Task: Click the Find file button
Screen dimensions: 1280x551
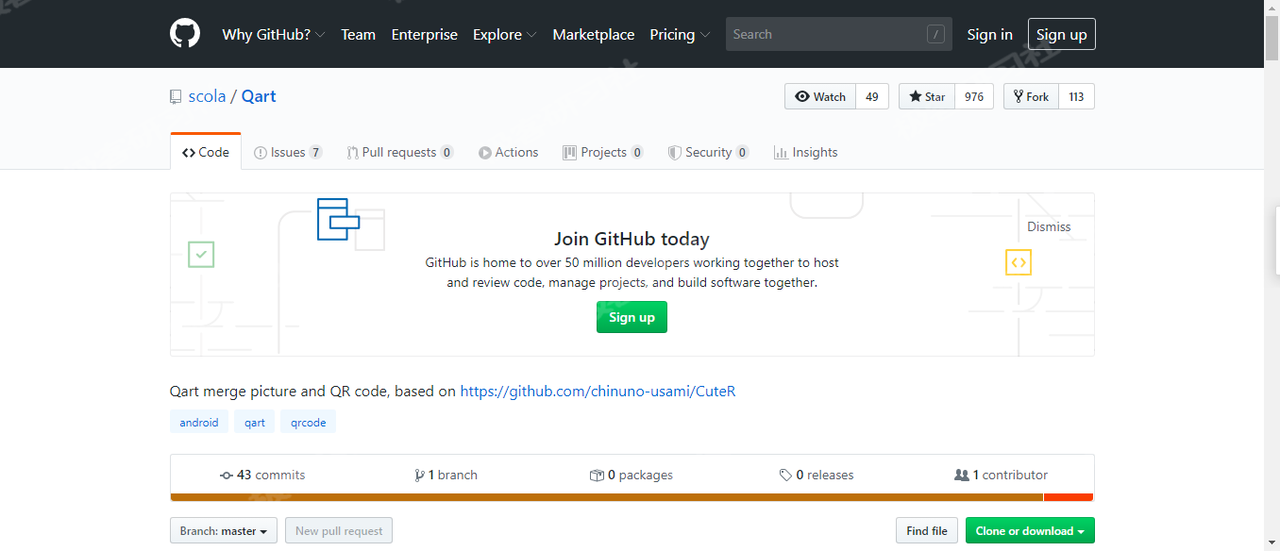Action: point(927,531)
